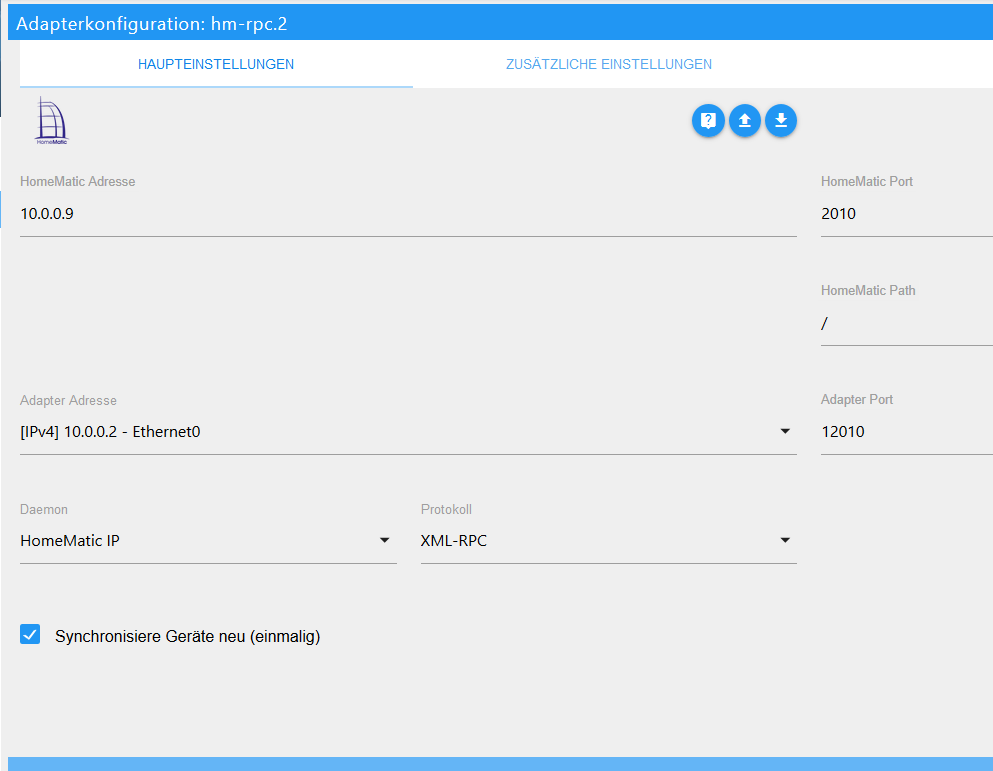The image size is (993, 771).
Task: Click the Protokoll field label
Action: click(x=446, y=509)
